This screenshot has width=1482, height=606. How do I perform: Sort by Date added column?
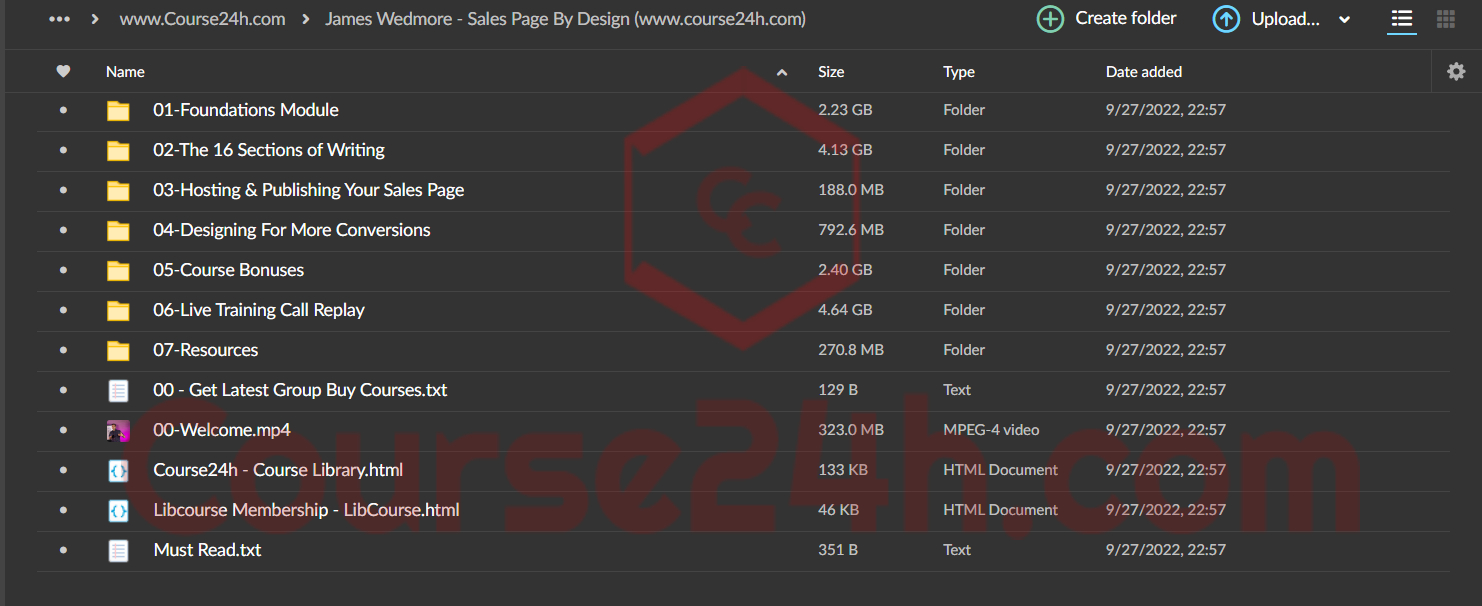[1144, 72]
